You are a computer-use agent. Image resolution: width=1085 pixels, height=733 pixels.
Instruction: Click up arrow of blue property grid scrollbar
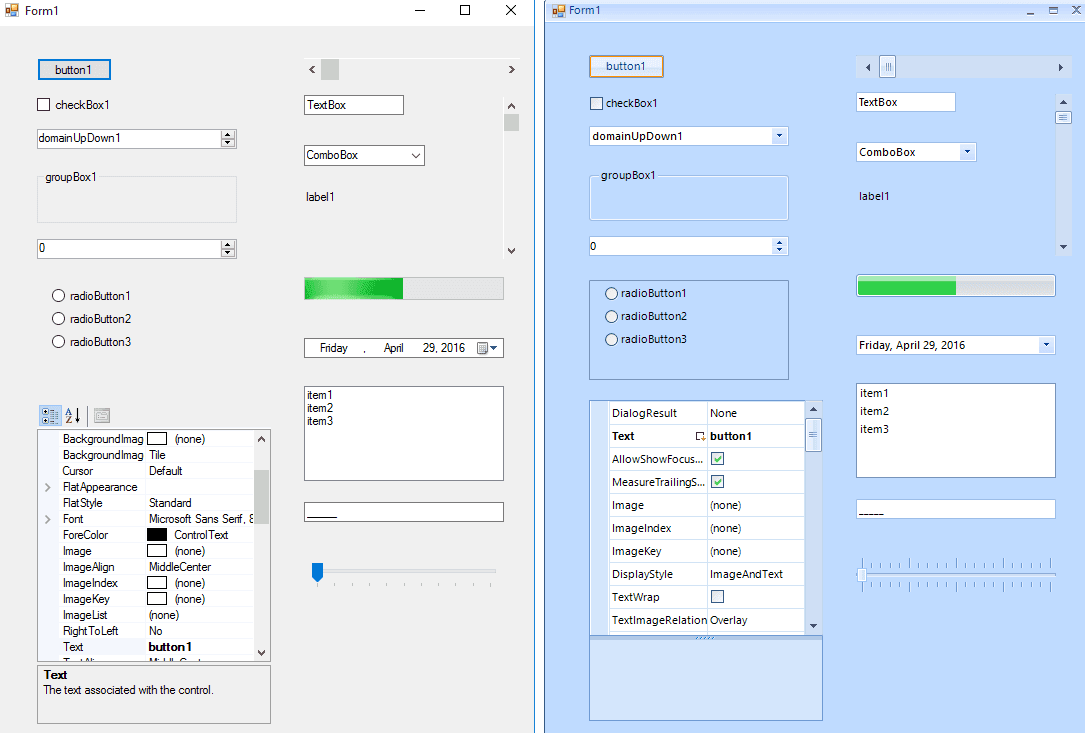point(813,409)
